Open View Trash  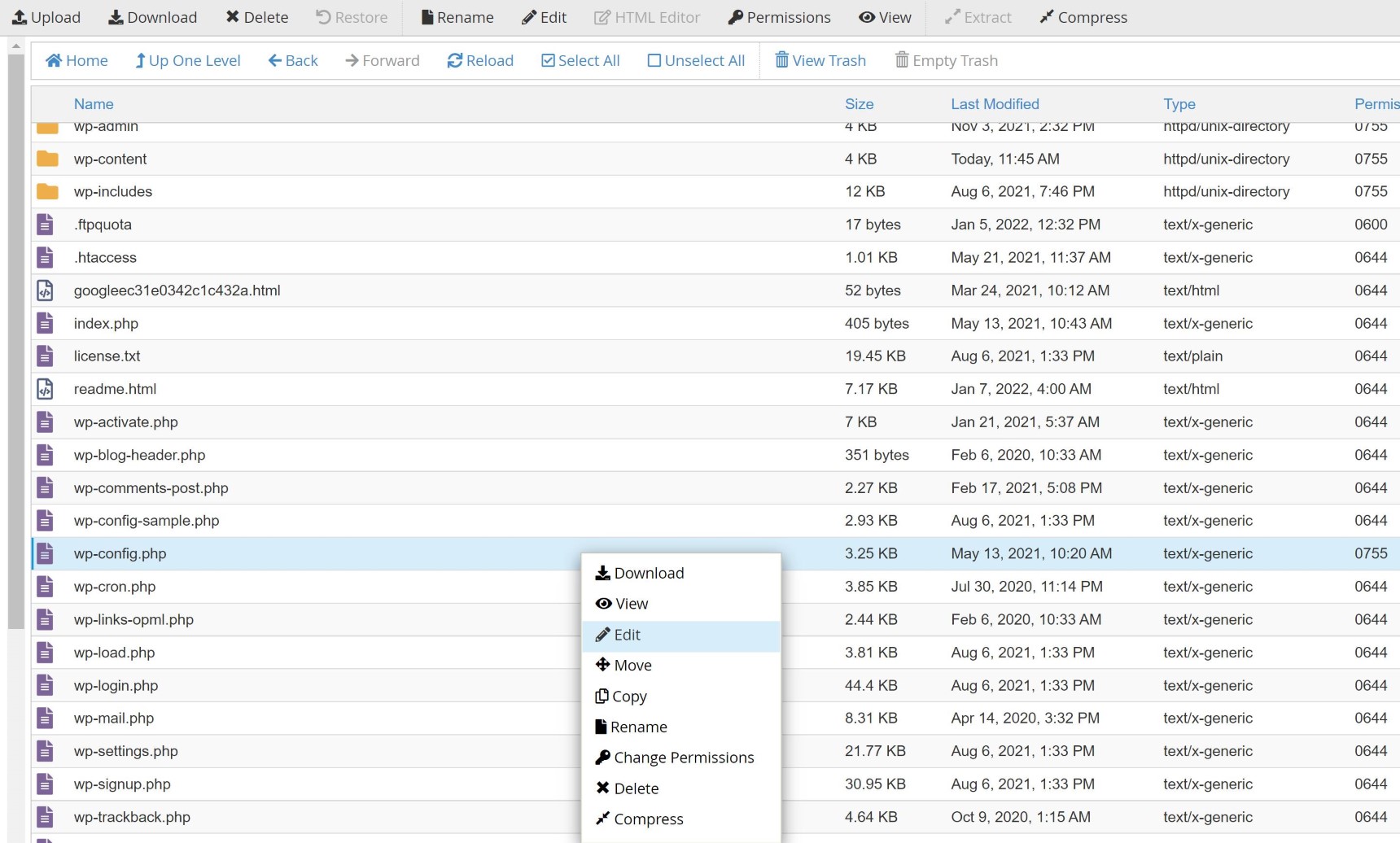click(820, 60)
